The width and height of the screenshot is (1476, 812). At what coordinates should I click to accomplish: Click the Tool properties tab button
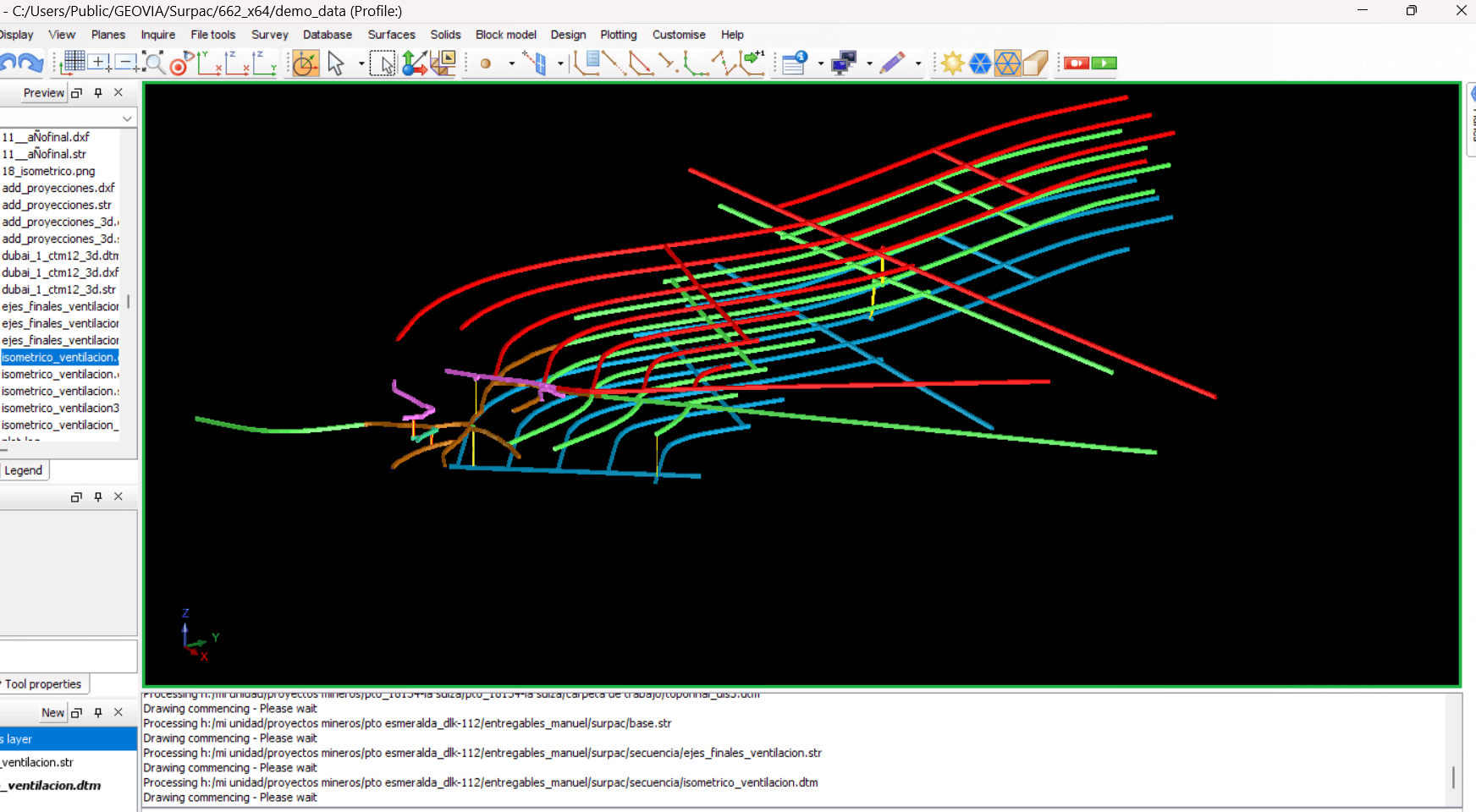coord(43,684)
